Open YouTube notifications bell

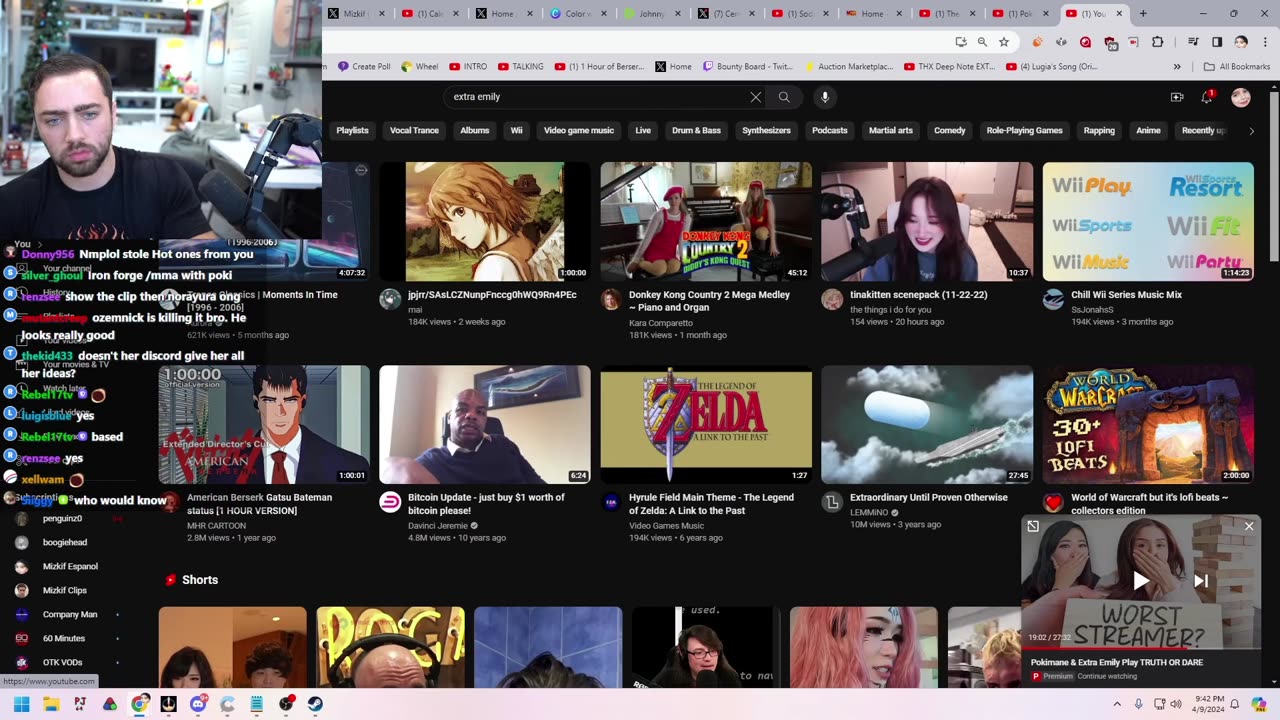pyautogui.click(x=1208, y=97)
